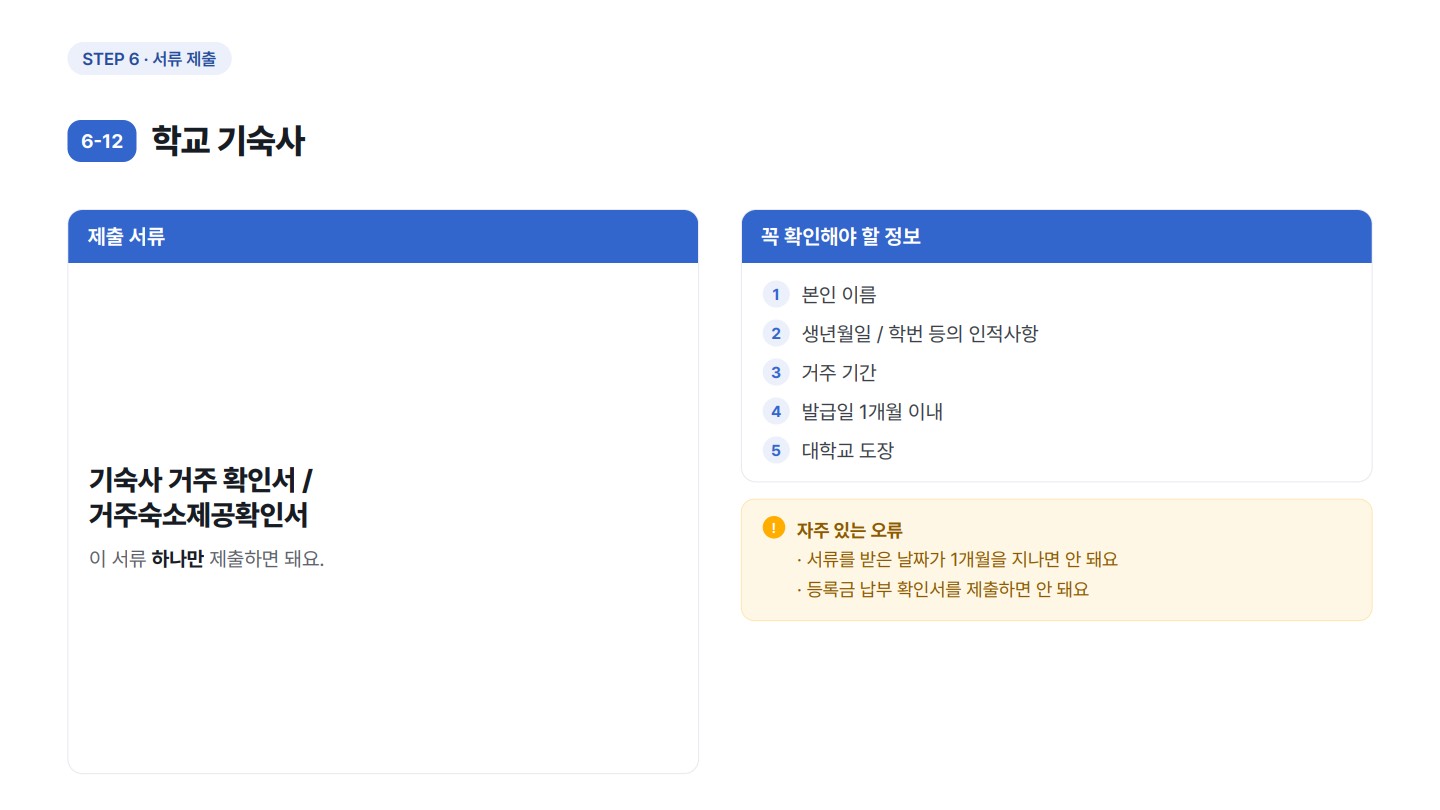Click the orange exclamation warning icon
The image size is (1440, 810).
[x=774, y=527]
